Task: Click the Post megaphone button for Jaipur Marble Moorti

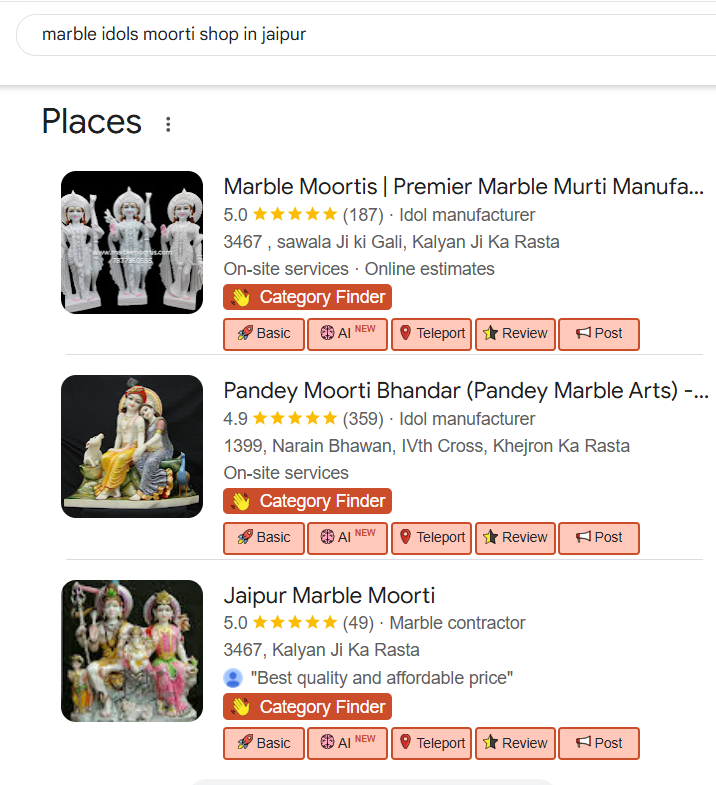Action: point(598,744)
